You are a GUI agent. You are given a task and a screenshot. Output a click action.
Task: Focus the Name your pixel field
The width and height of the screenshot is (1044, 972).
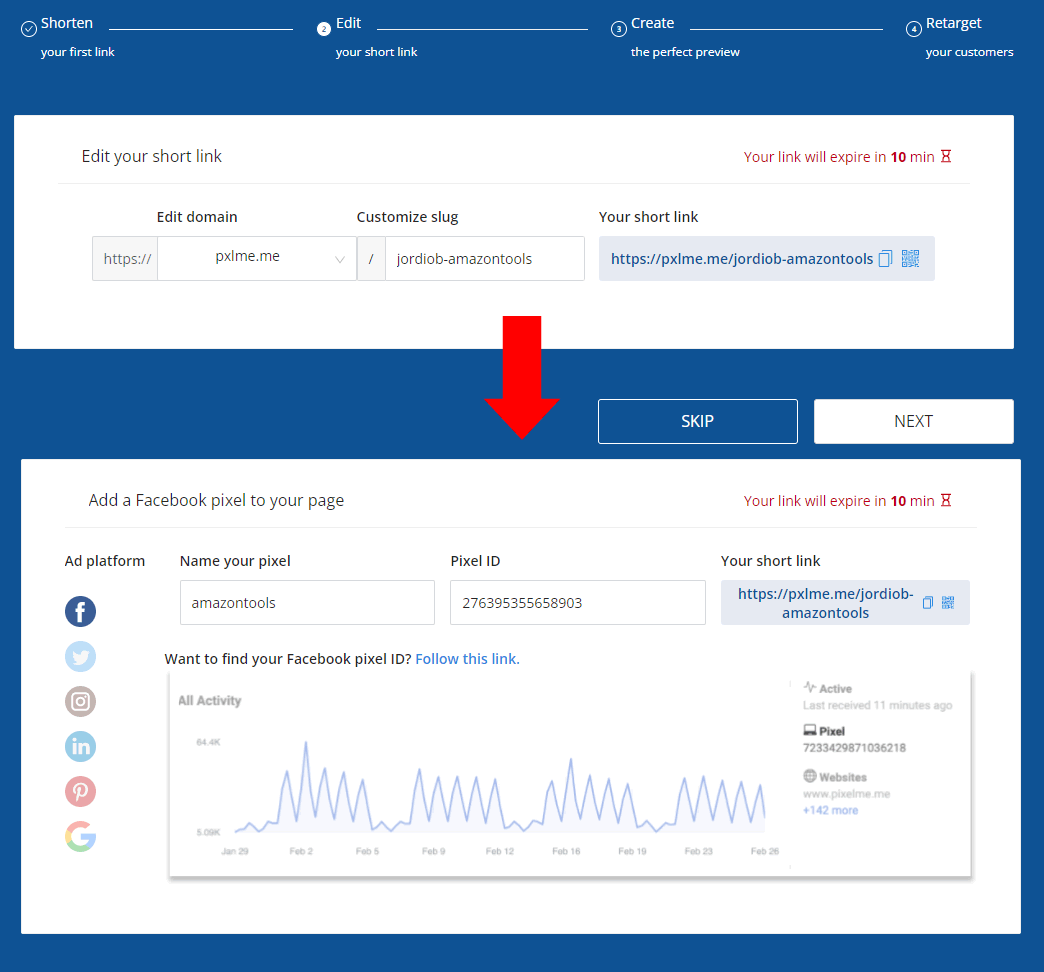pos(307,603)
